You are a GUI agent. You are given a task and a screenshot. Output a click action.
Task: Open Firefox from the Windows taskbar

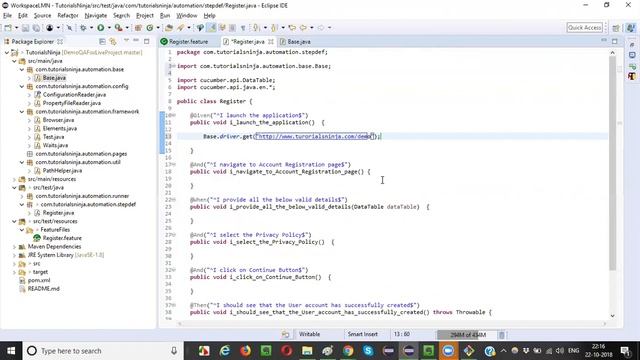(x=245, y=351)
